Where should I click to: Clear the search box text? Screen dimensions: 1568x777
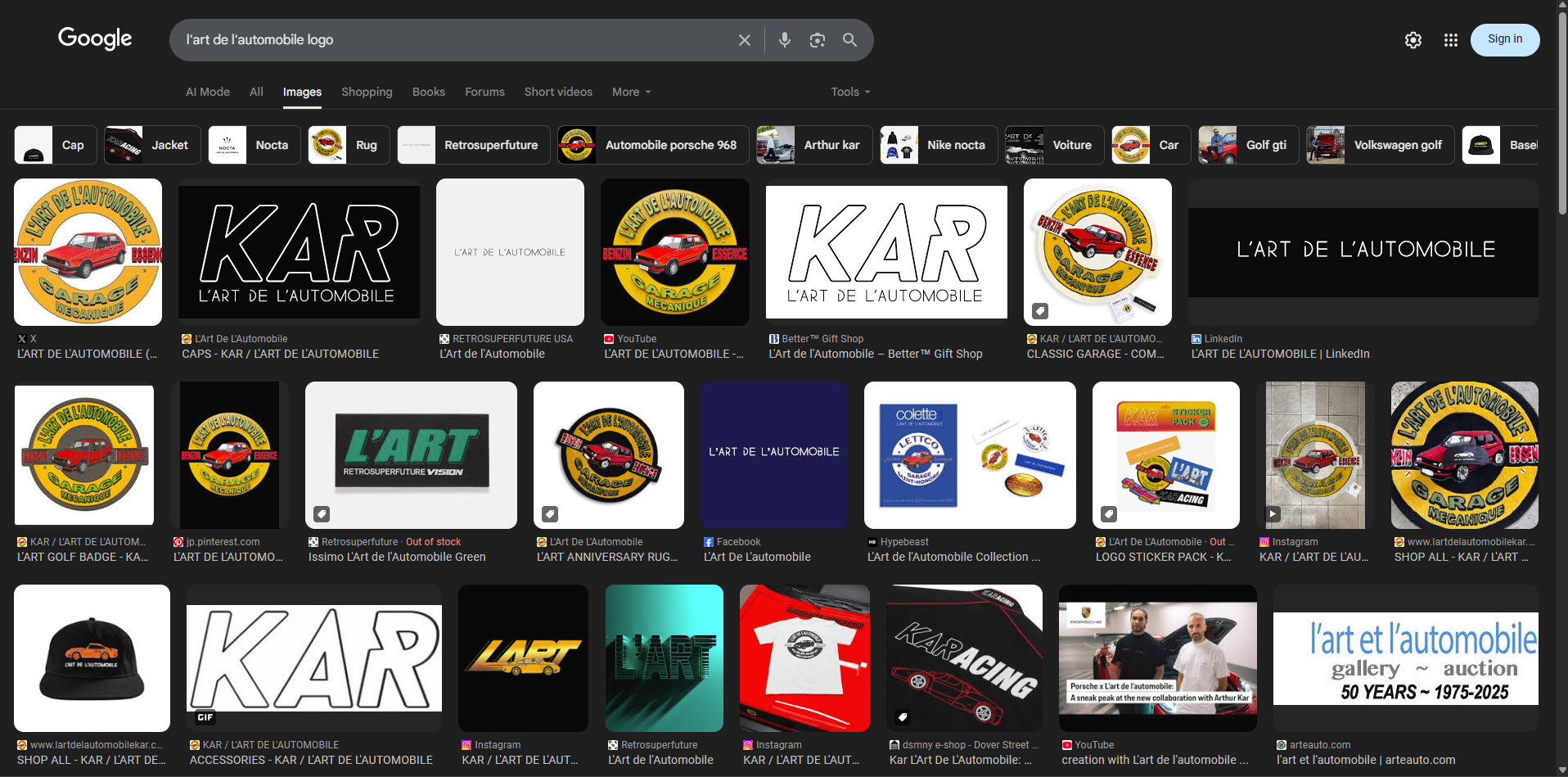tap(744, 40)
